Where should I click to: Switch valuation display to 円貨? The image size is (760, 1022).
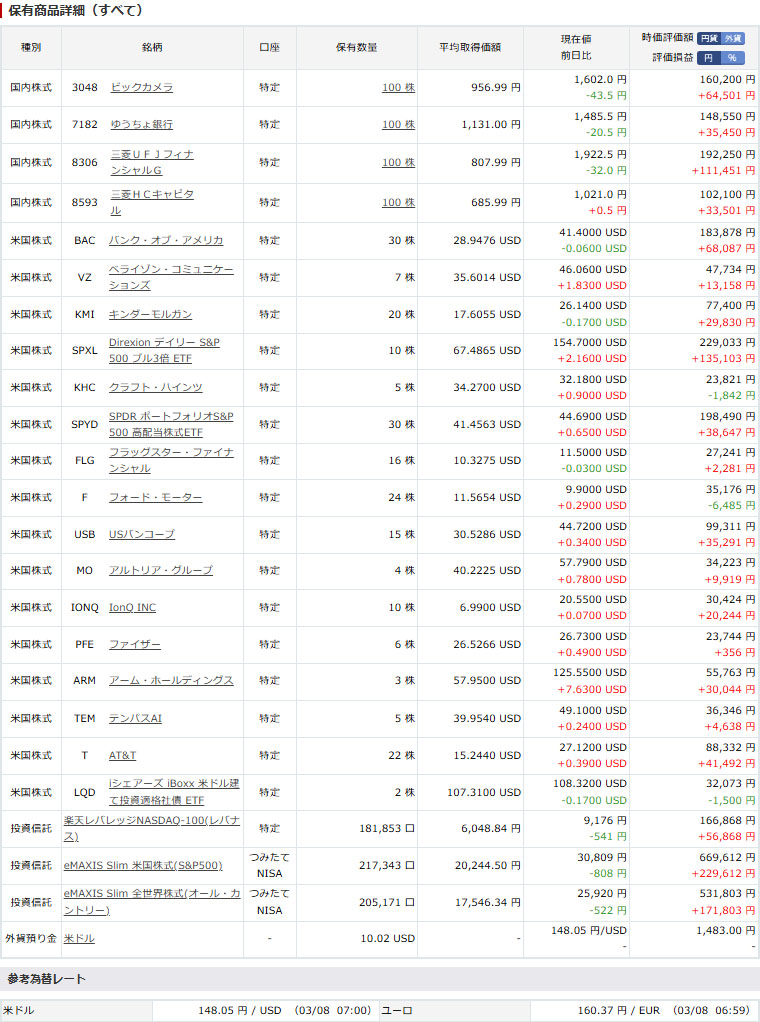(x=708, y=38)
